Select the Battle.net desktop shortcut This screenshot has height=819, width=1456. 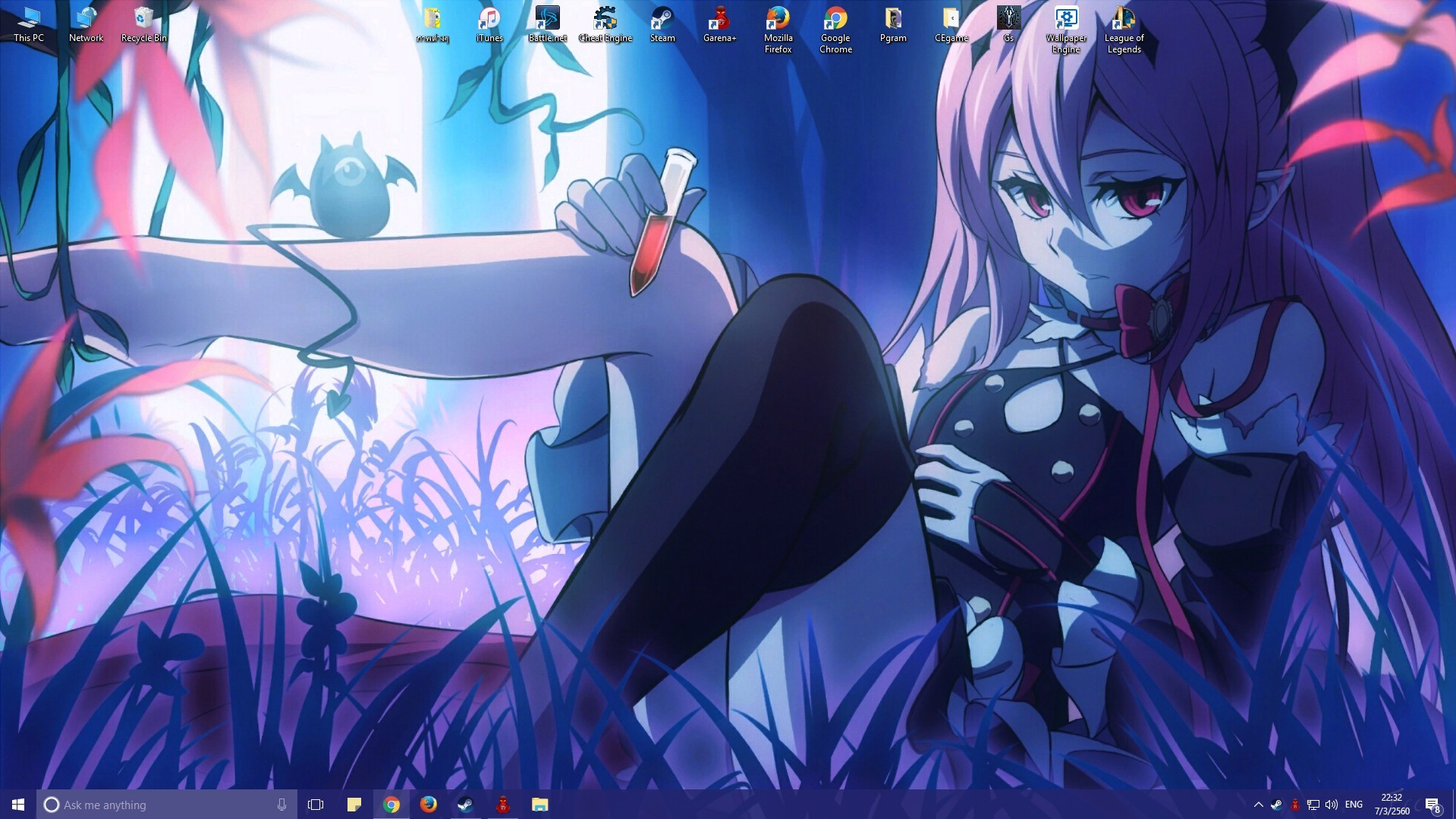point(547,24)
